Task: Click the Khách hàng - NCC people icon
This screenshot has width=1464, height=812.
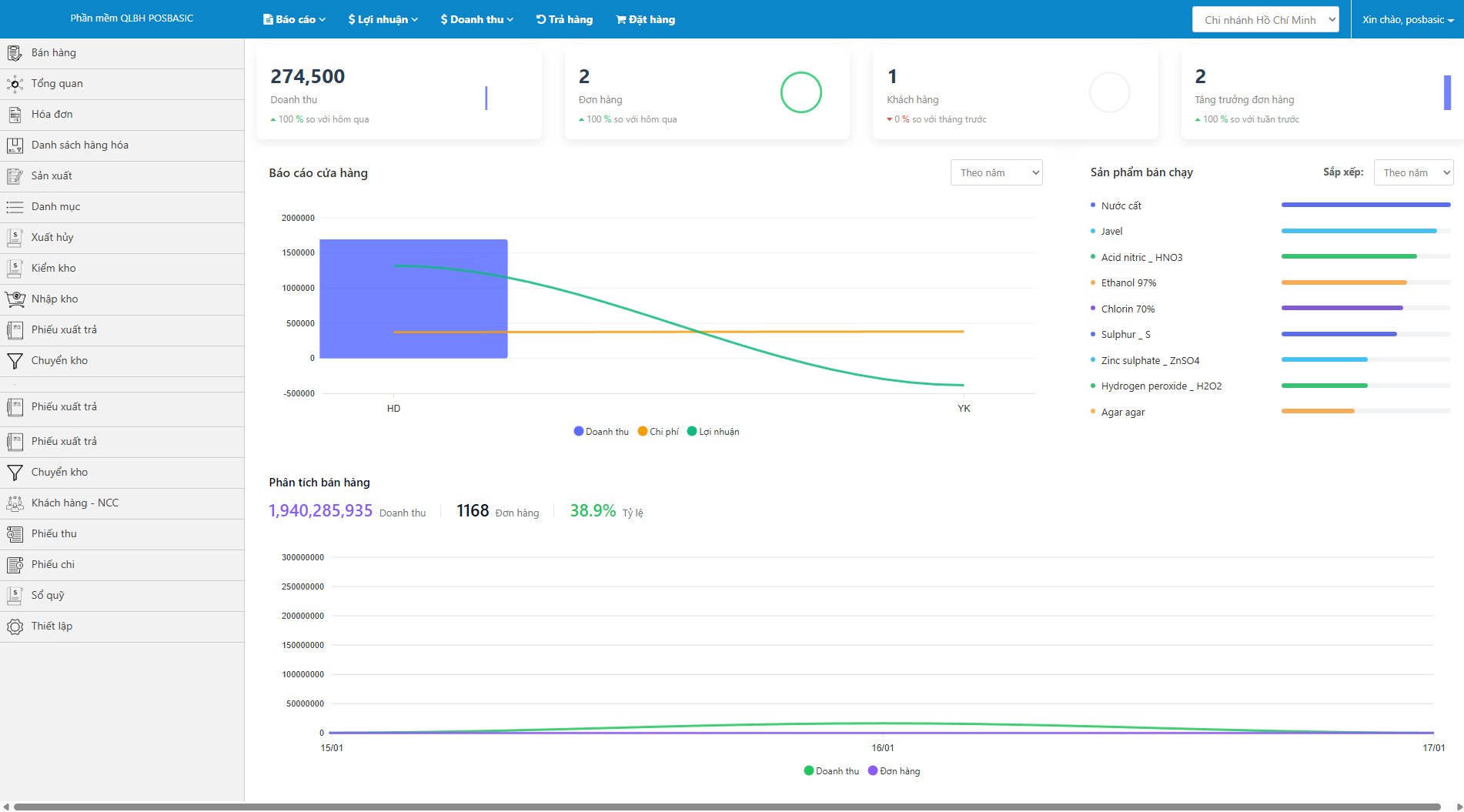Action: tap(15, 503)
